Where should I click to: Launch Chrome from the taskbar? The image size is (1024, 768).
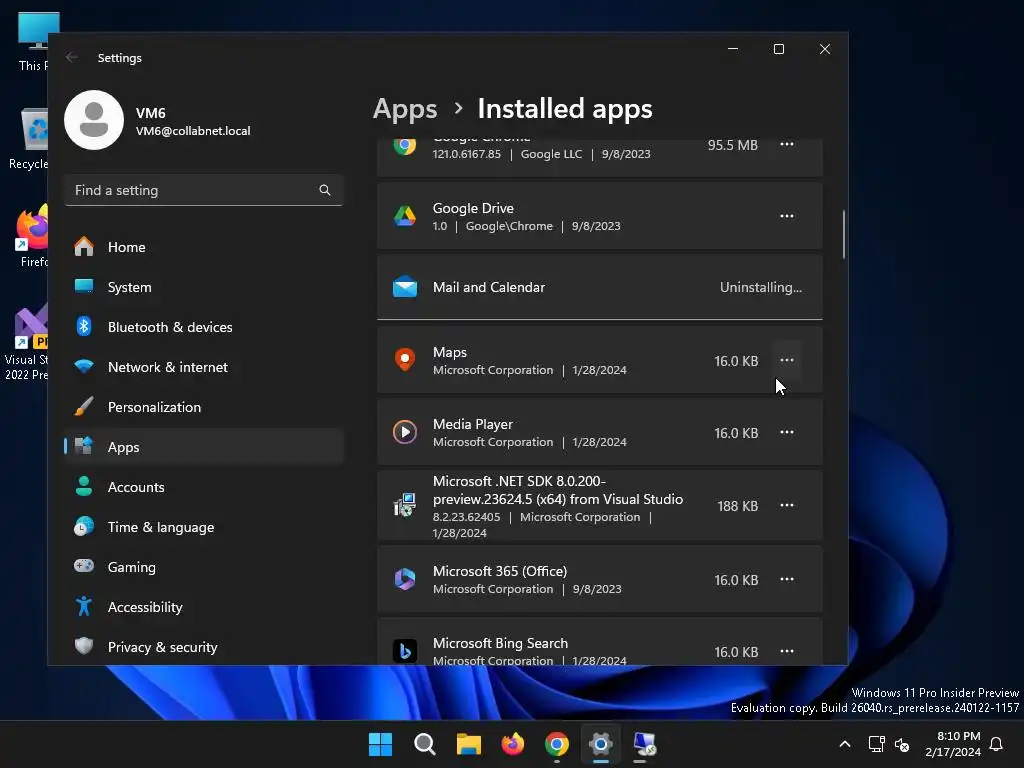(x=556, y=744)
